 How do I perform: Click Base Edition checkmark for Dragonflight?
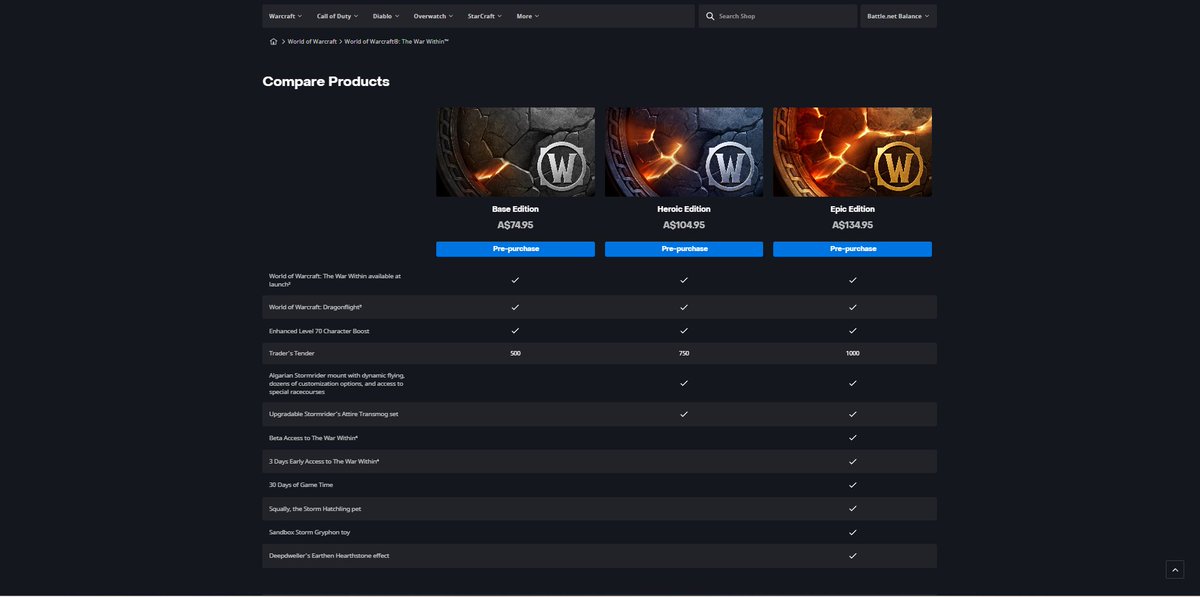tap(515, 307)
